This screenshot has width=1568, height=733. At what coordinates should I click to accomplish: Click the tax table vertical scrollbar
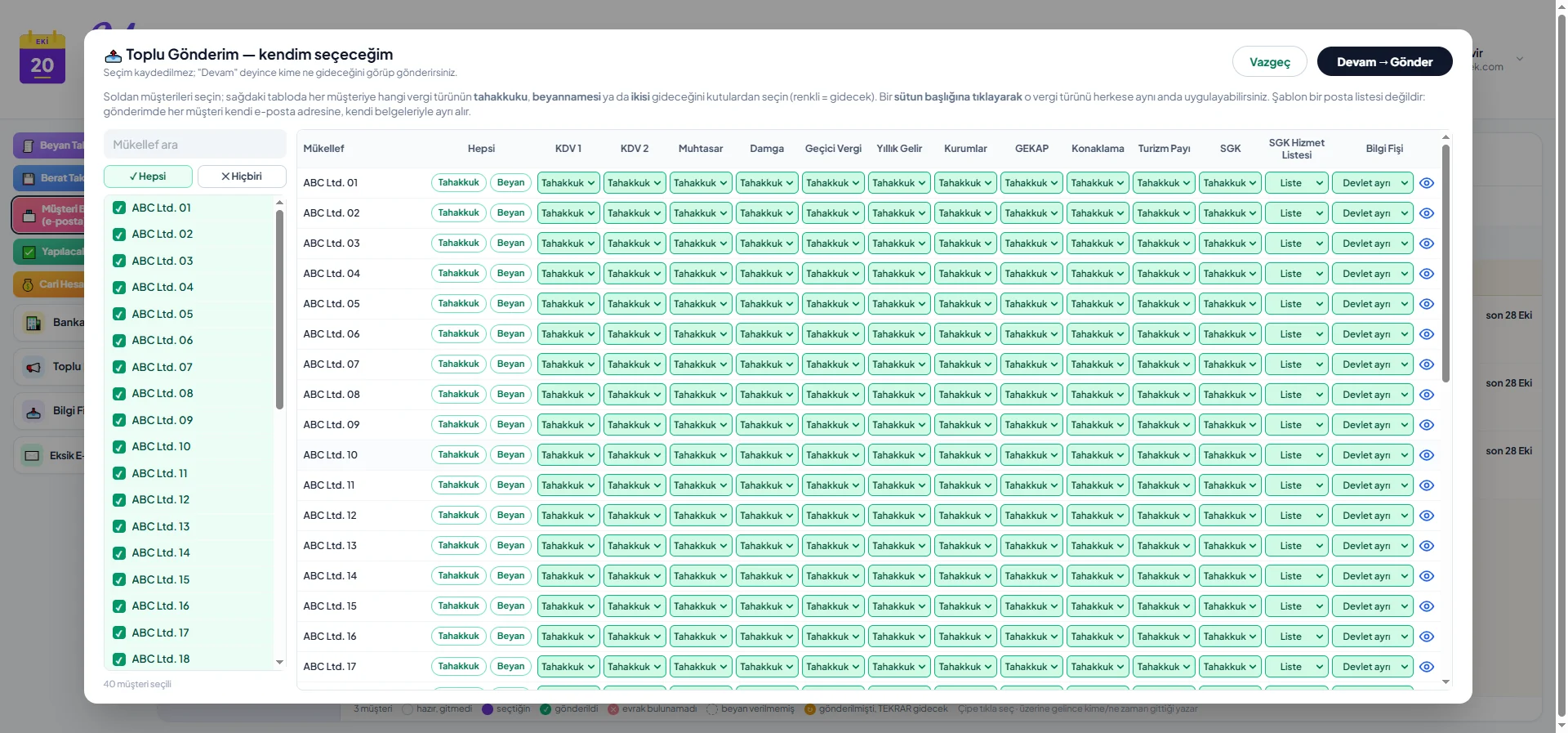pyautogui.click(x=1445, y=263)
